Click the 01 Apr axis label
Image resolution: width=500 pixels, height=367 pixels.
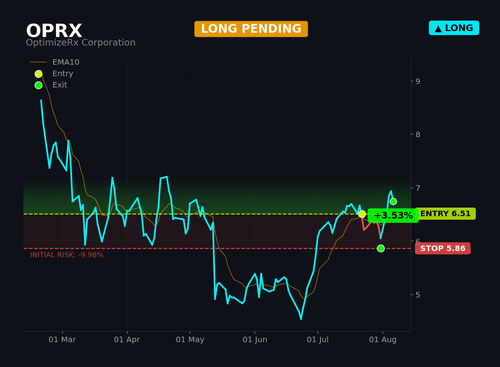127,340
